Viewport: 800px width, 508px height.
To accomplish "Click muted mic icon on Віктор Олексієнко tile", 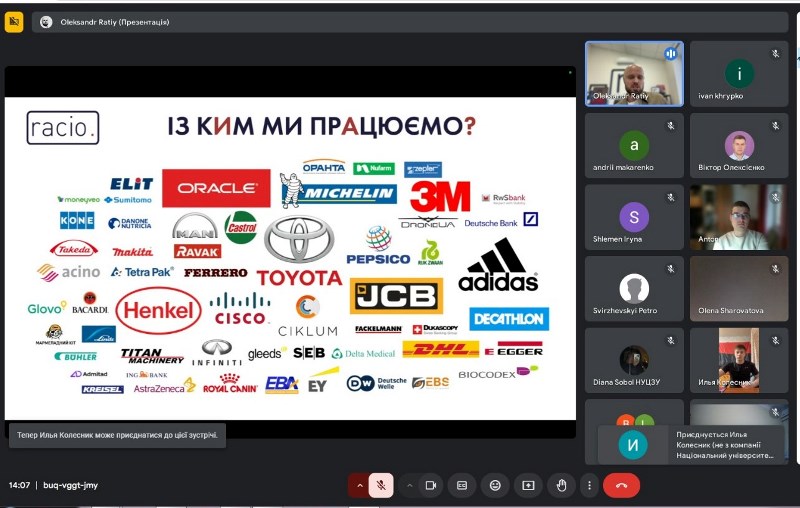I will 775,125.
